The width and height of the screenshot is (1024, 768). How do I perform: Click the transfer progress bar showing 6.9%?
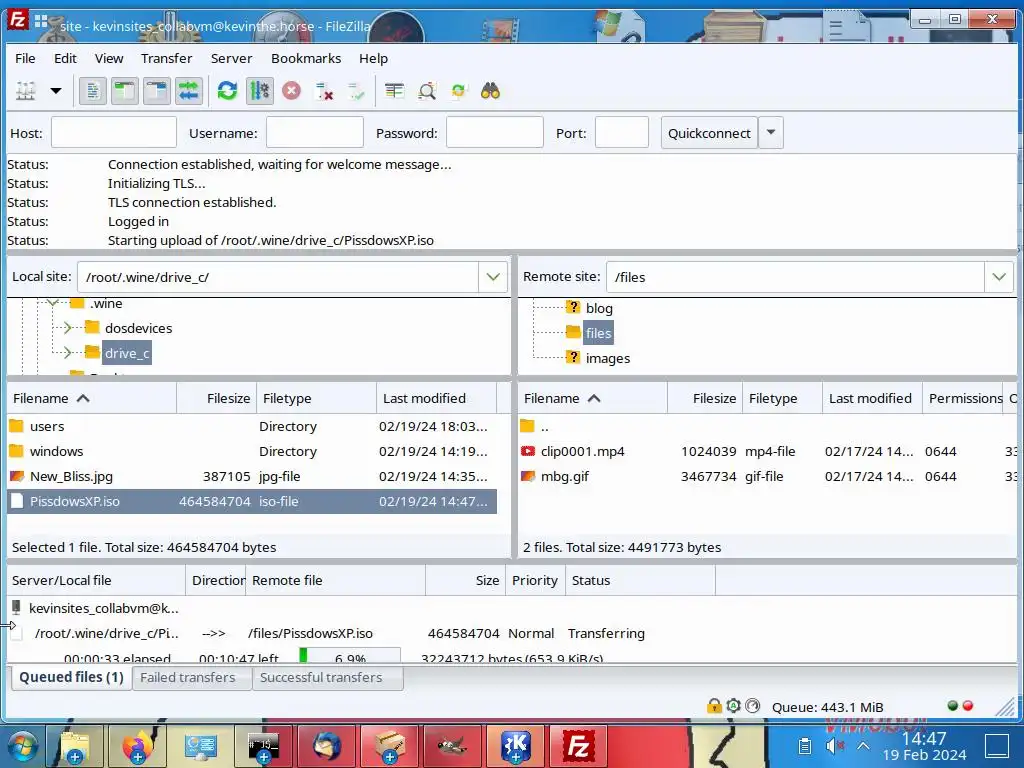349,655
